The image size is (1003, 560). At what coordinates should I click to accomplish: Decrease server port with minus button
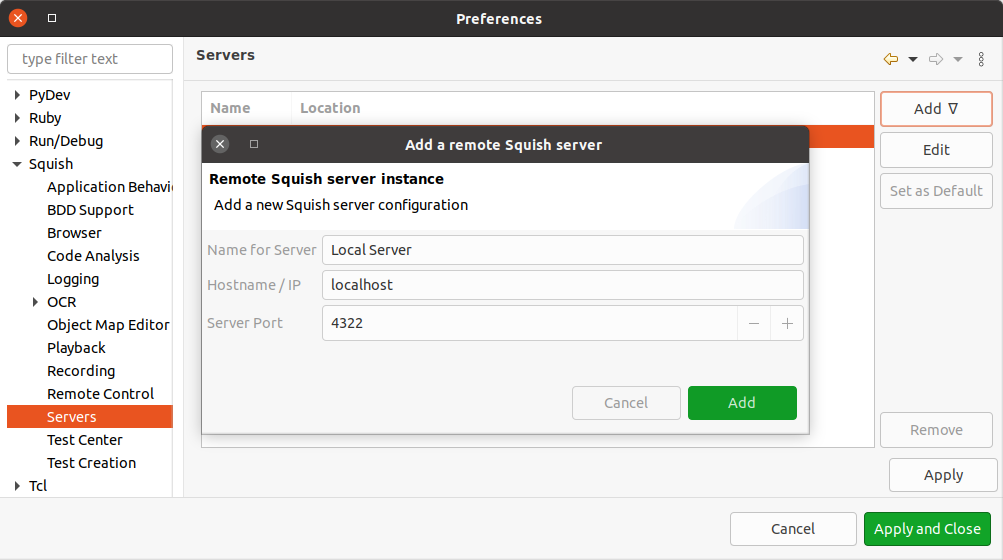pyautogui.click(x=754, y=324)
